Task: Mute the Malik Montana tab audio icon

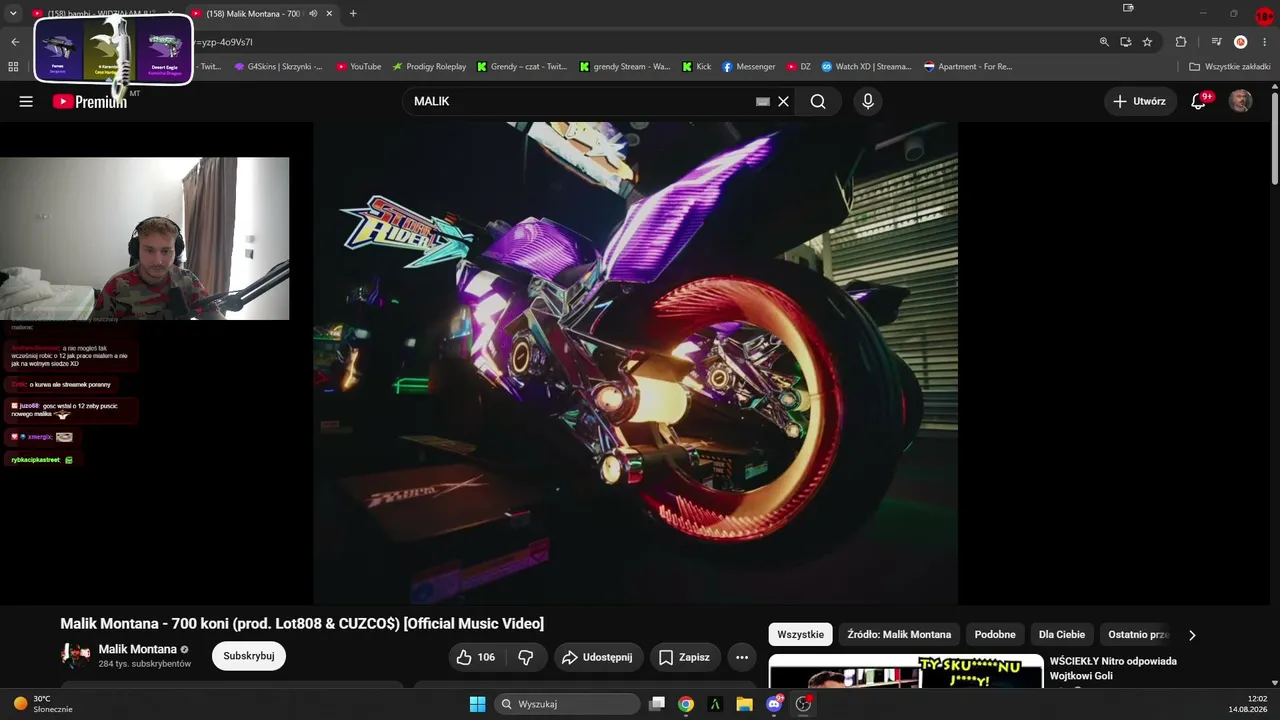Action: [x=314, y=13]
